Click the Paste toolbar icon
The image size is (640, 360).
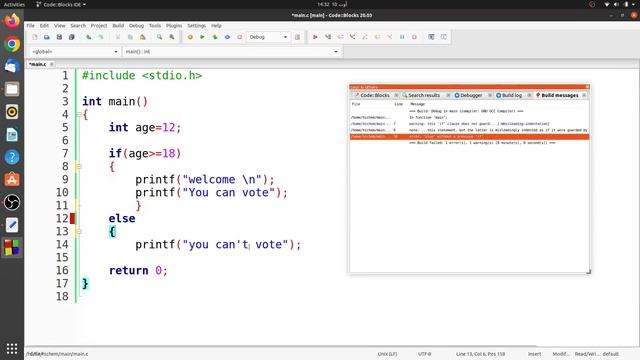pos(142,37)
